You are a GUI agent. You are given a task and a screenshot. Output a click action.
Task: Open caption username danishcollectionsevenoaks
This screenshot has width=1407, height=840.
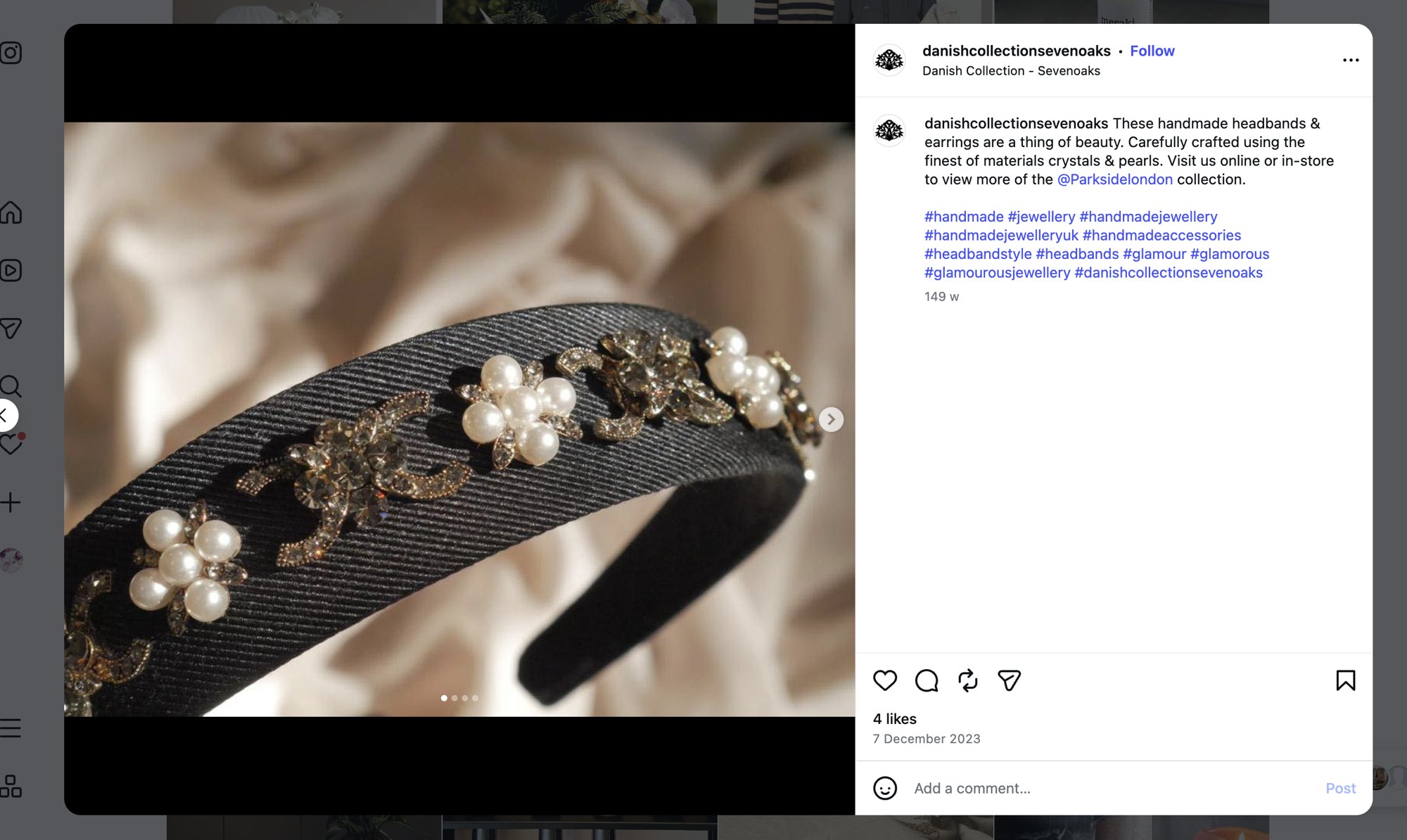[x=1016, y=123]
